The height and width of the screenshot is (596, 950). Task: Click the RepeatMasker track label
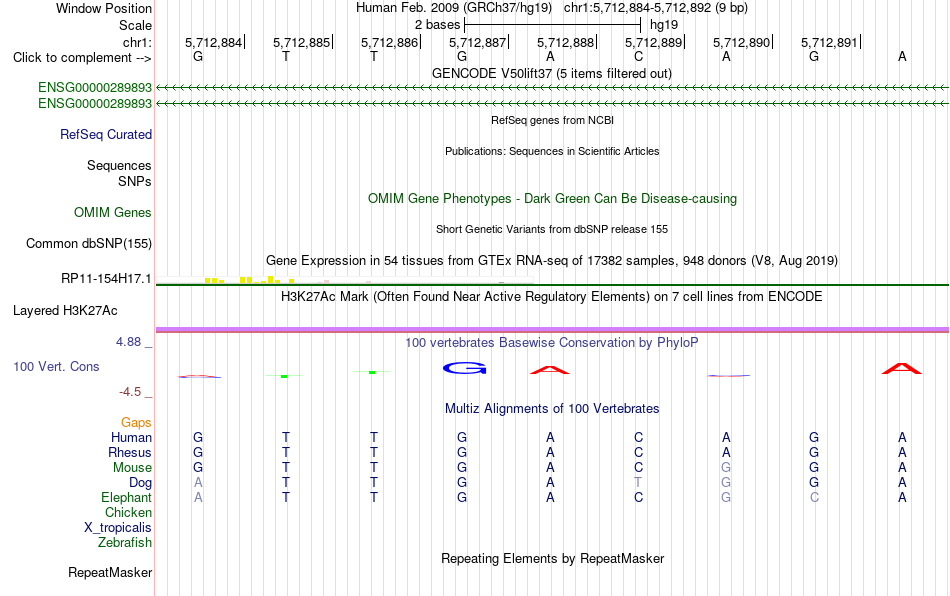110,572
